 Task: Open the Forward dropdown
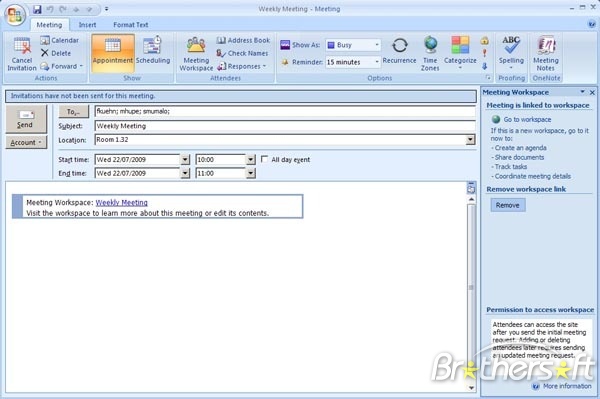tap(62, 66)
